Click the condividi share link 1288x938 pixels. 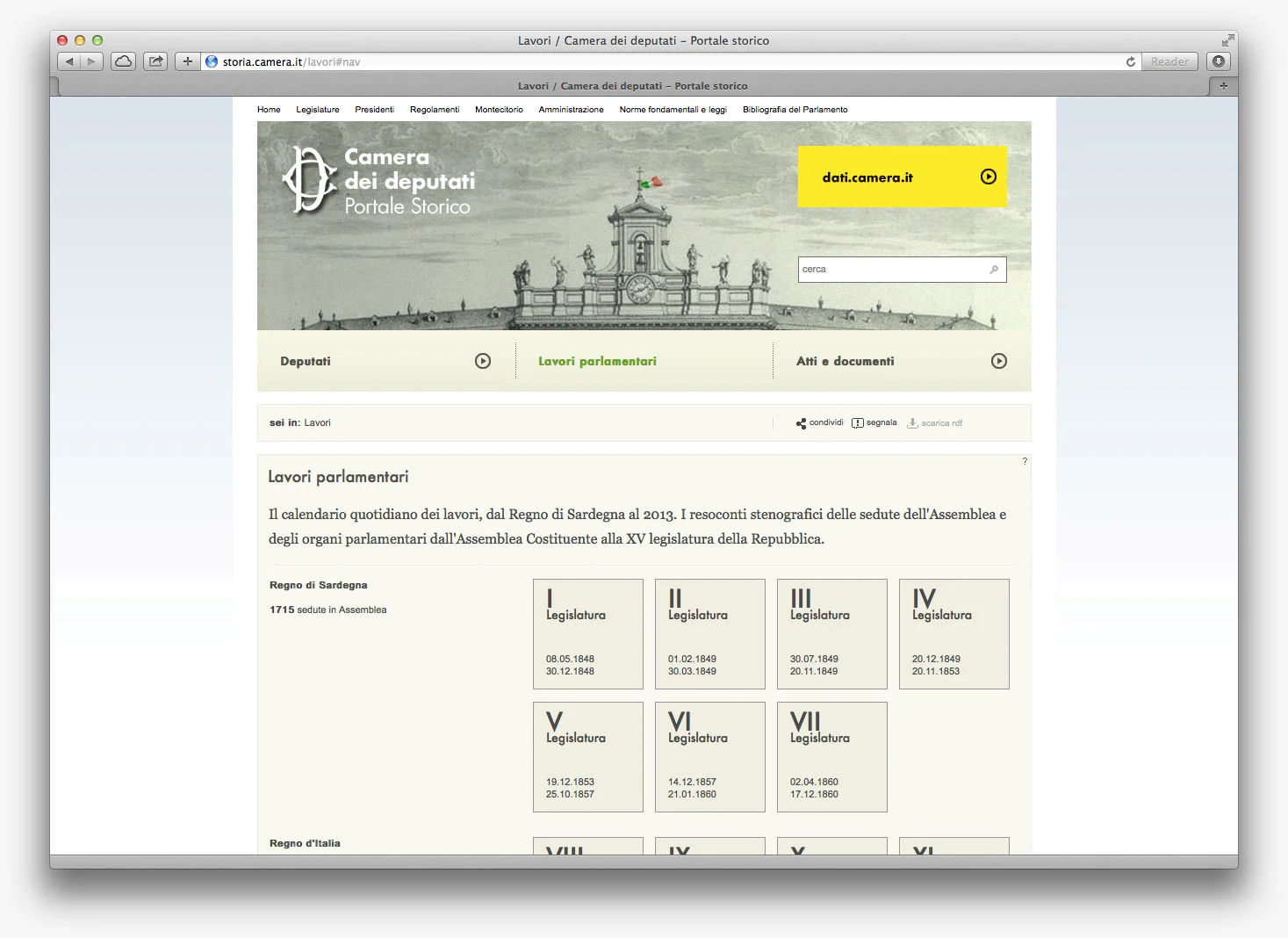click(x=820, y=423)
